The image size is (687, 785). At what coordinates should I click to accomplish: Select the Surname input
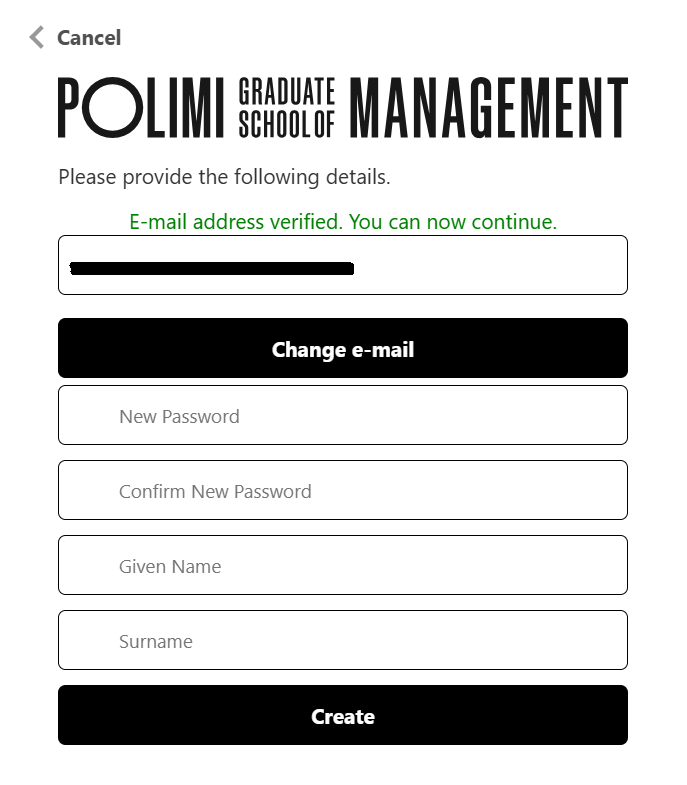(x=343, y=640)
